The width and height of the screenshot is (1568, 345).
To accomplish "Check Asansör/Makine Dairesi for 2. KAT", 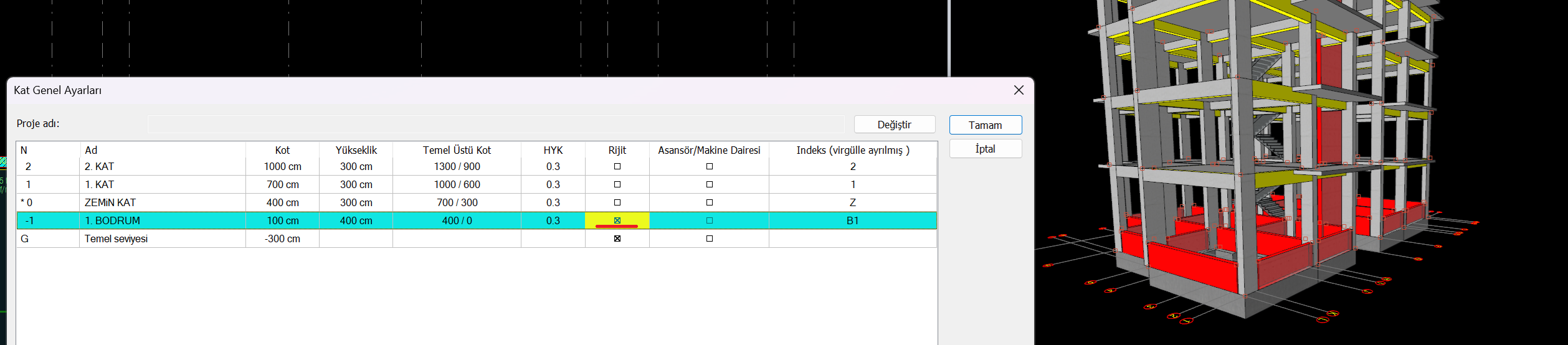I will [x=709, y=166].
